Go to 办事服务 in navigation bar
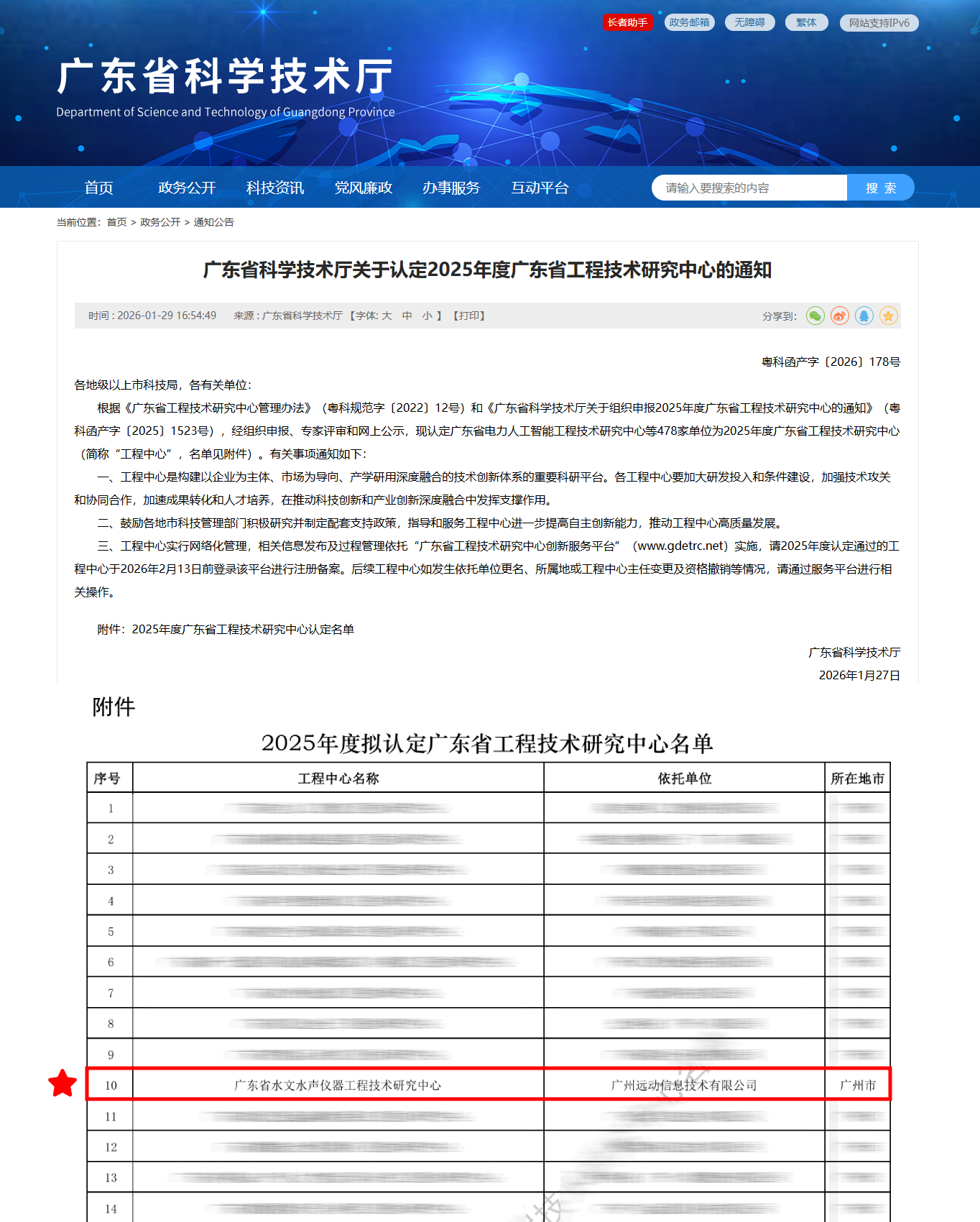 pos(451,188)
